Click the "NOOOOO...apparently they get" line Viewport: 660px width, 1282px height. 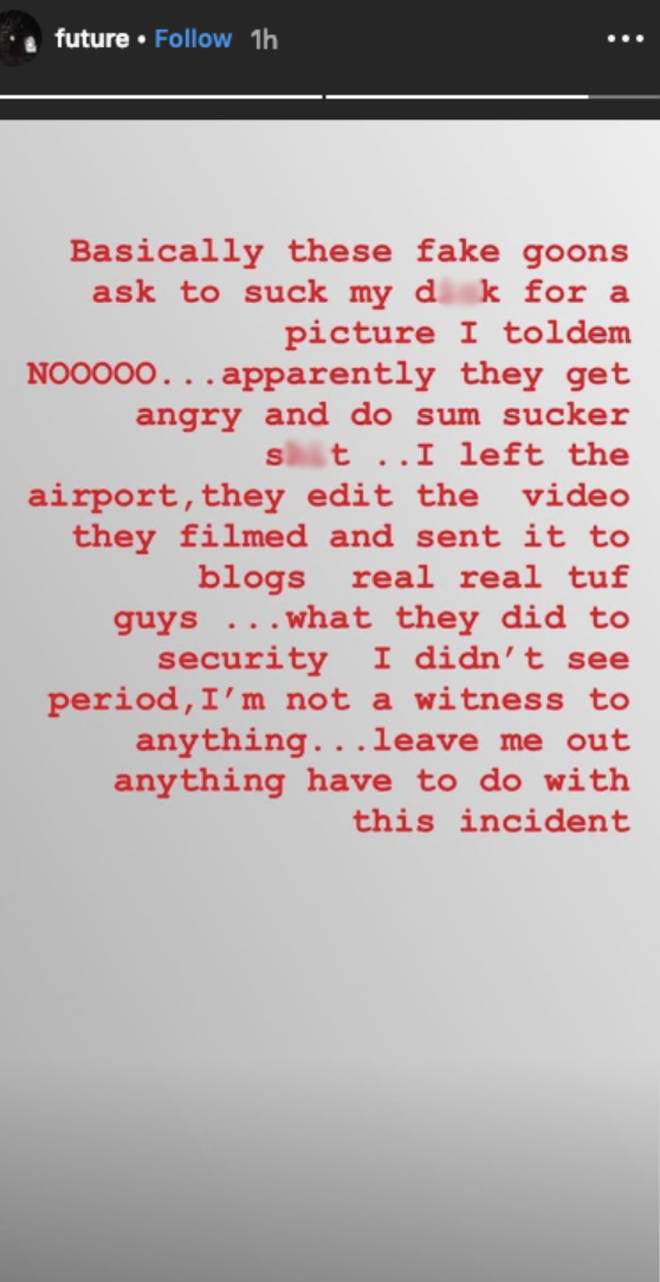click(328, 374)
